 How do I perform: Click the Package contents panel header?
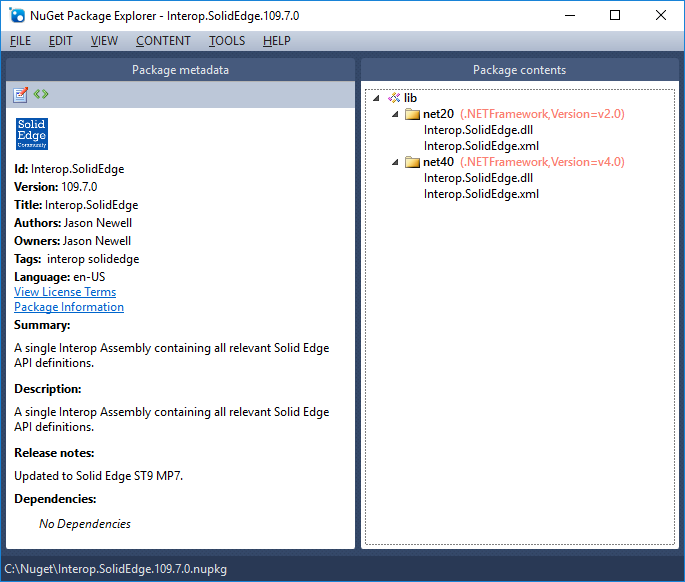pos(519,70)
